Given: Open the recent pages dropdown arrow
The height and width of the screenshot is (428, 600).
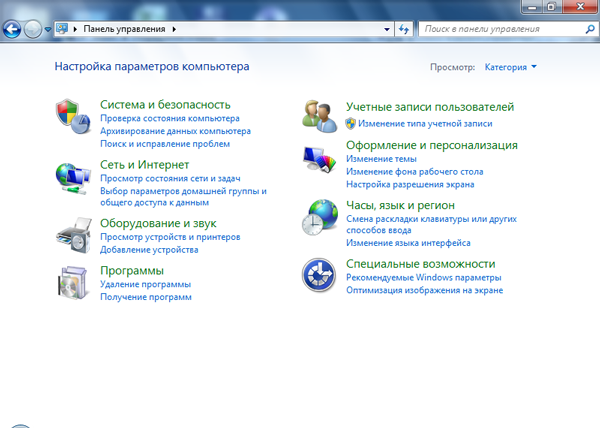Looking at the screenshot, I should click(48, 29).
